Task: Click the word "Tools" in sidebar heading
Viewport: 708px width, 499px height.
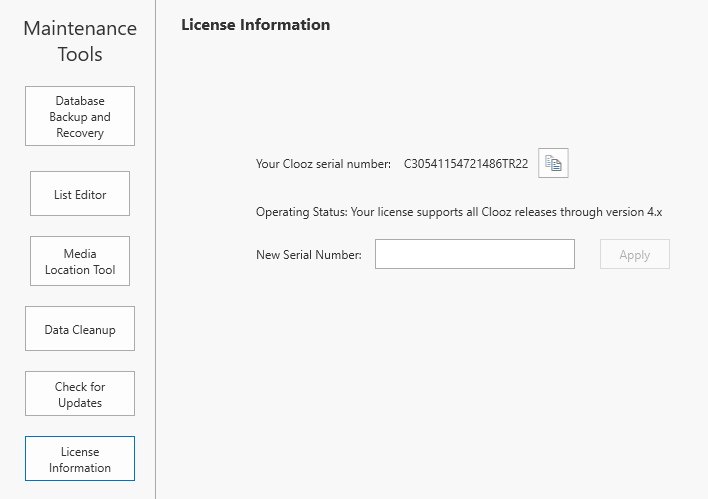Action: click(80, 55)
